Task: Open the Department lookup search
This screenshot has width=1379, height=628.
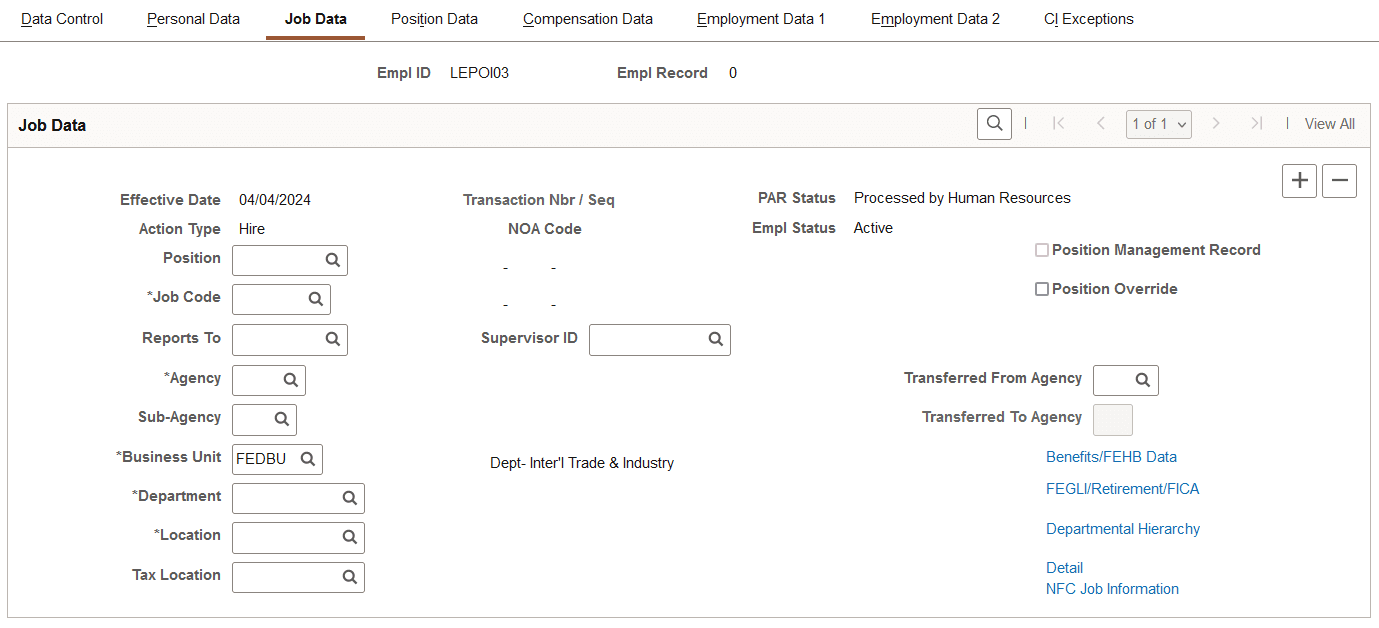Action: click(349, 497)
